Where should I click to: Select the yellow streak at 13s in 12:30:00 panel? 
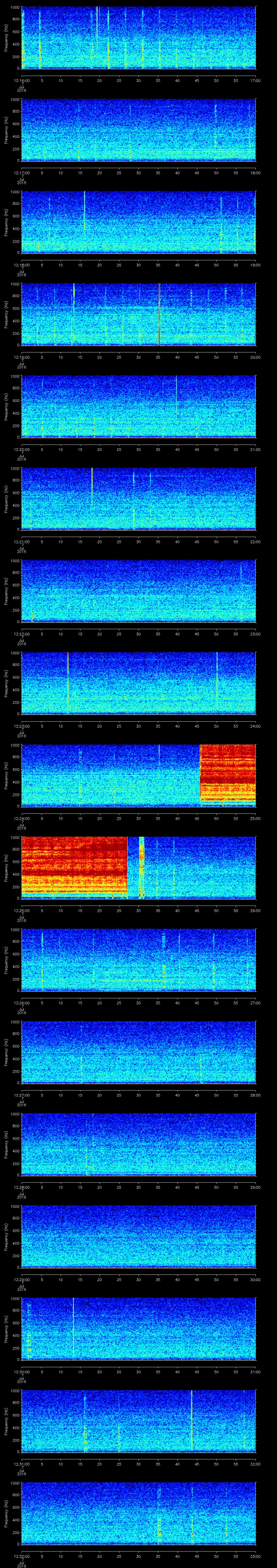click(73, 1324)
